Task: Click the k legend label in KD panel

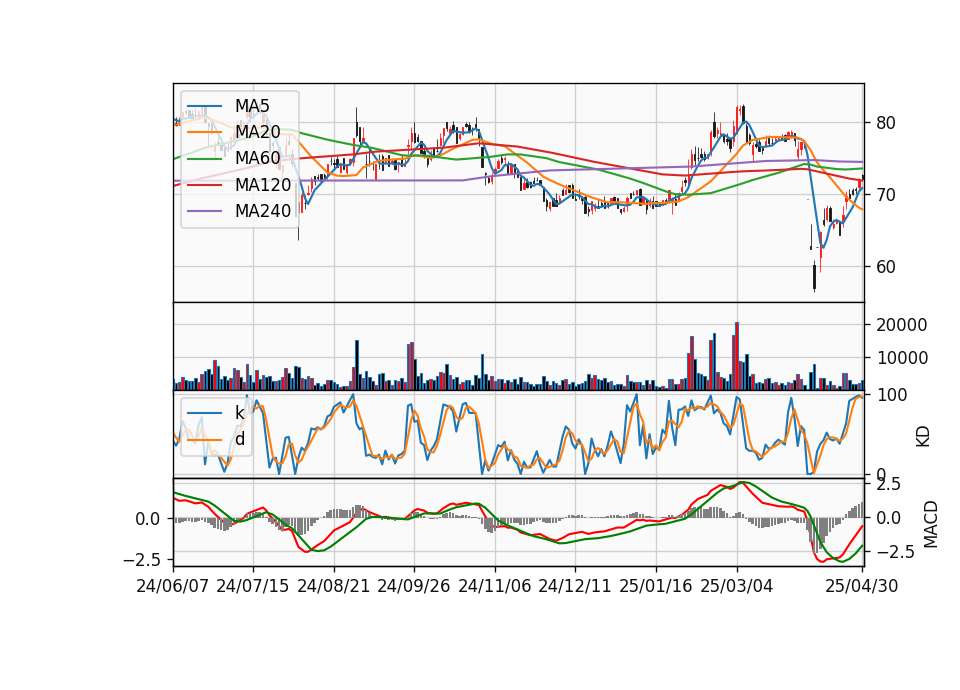Action: coord(239,413)
